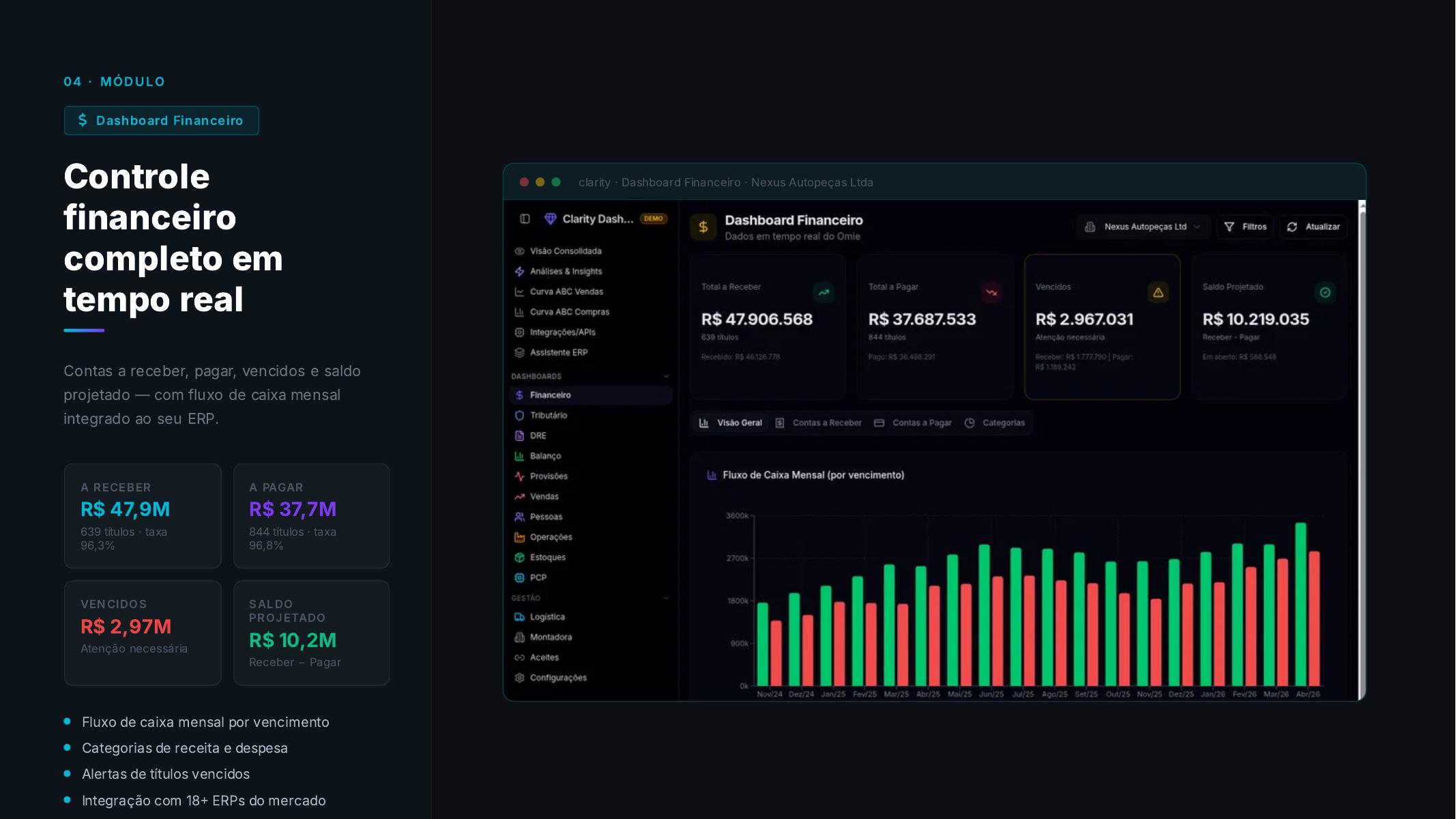Click the Pessoas users icon
Viewport: 1456px width, 819px height.
point(519,517)
